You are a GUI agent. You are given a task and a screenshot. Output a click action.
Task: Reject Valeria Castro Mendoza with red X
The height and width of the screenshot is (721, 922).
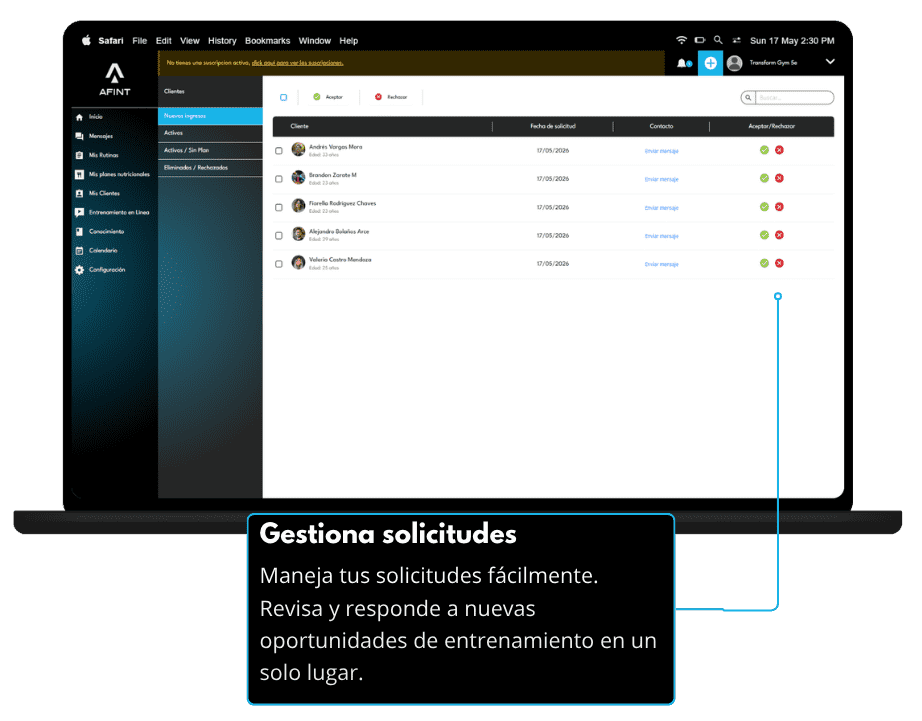[779, 263]
